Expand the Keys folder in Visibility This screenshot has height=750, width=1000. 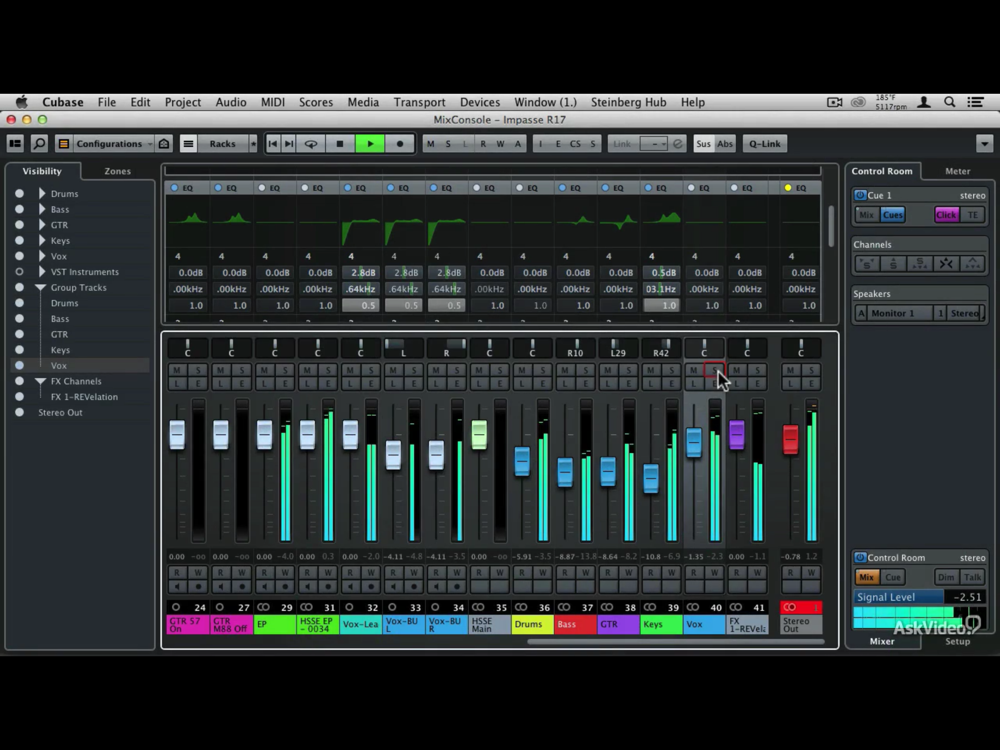click(42, 240)
